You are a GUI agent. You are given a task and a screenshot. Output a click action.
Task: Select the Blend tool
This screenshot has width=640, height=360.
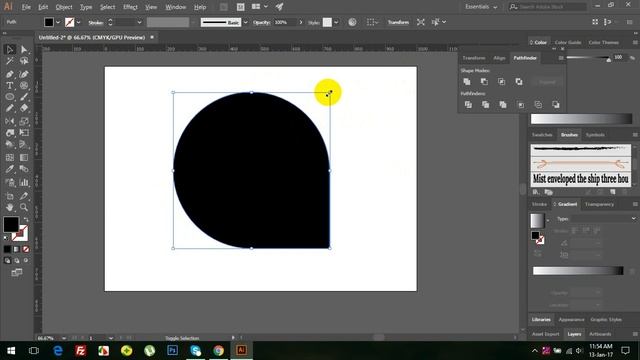(x=24, y=169)
